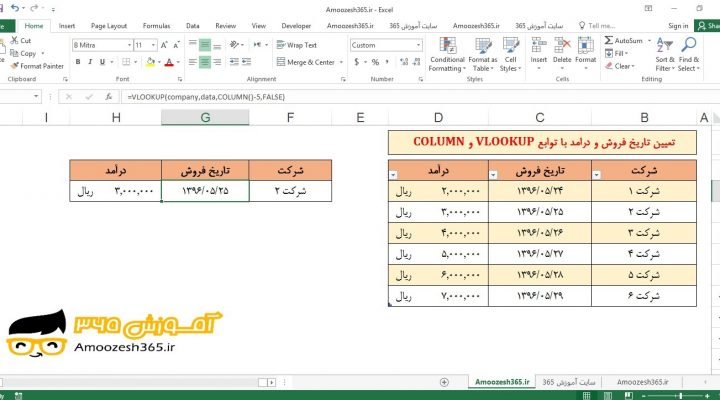Click the Increase Indent icon

[247, 62]
